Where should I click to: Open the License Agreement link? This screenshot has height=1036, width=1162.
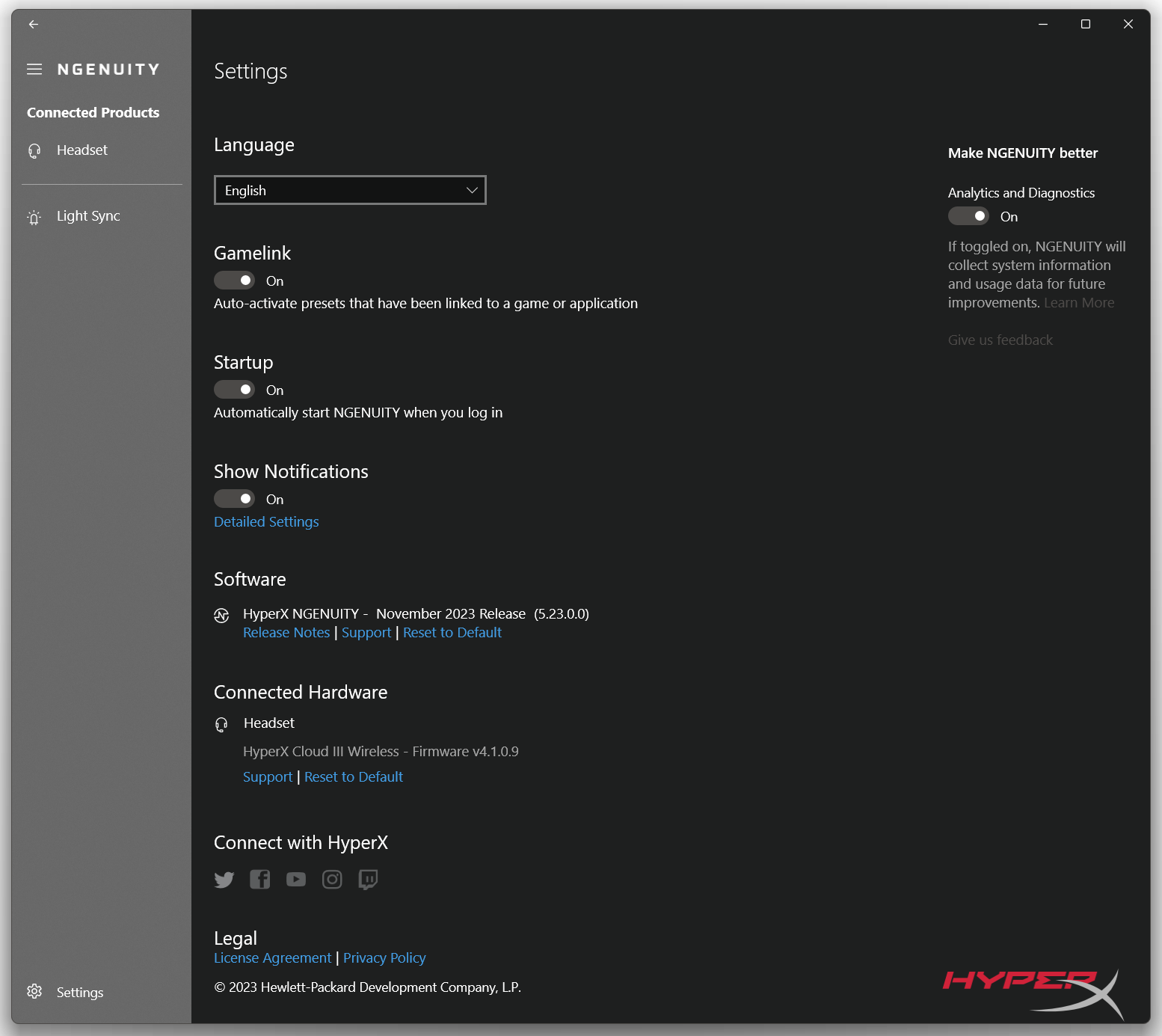tap(272, 957)
